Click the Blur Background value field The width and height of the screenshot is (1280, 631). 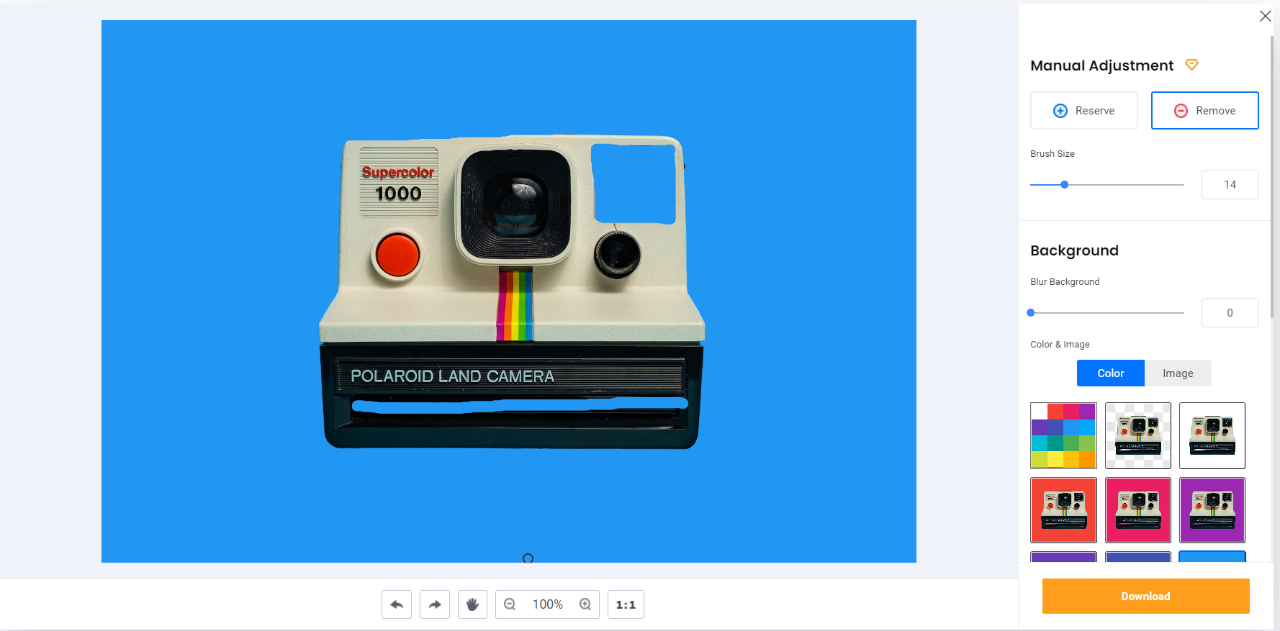1230,312
